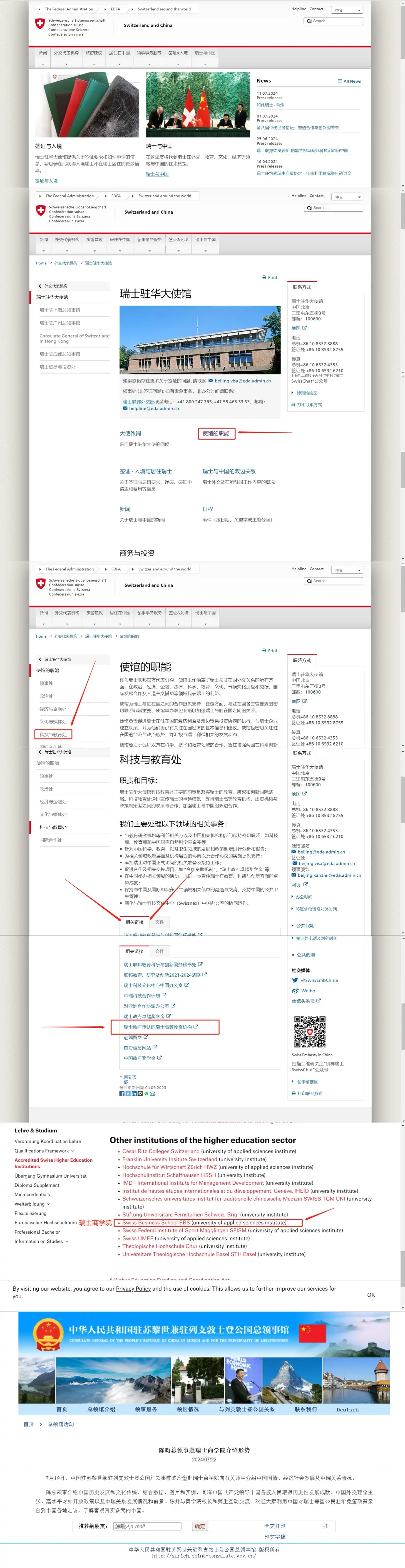Share page via the email envelope icon

point(152,1093)
